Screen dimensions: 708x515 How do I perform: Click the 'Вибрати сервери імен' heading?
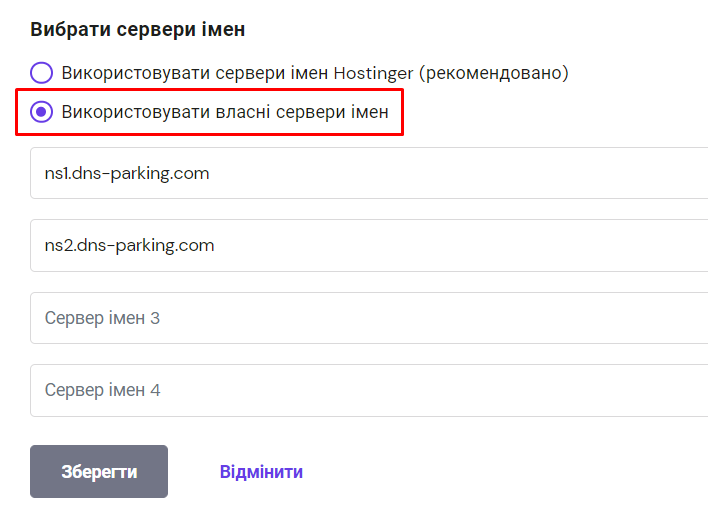point(138,29)
